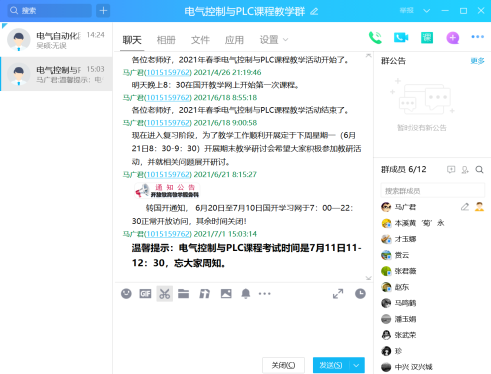Open the GIF sticker panel

click(145, 294)
